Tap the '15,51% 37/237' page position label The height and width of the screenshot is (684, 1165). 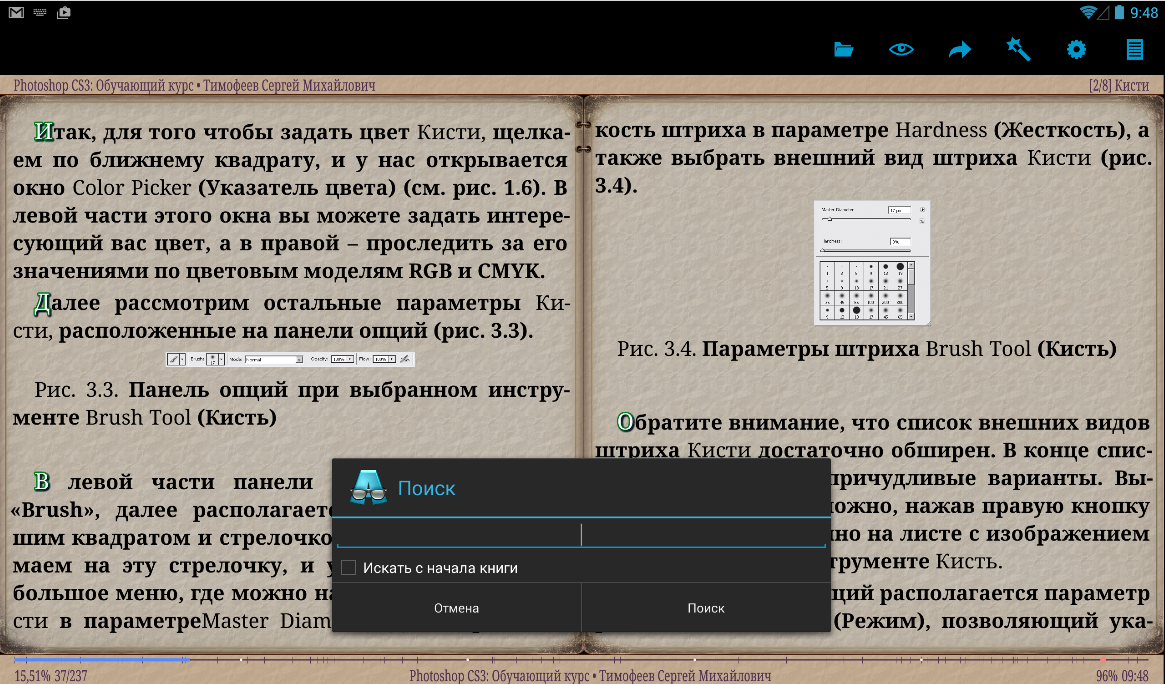tap(50, 676)
